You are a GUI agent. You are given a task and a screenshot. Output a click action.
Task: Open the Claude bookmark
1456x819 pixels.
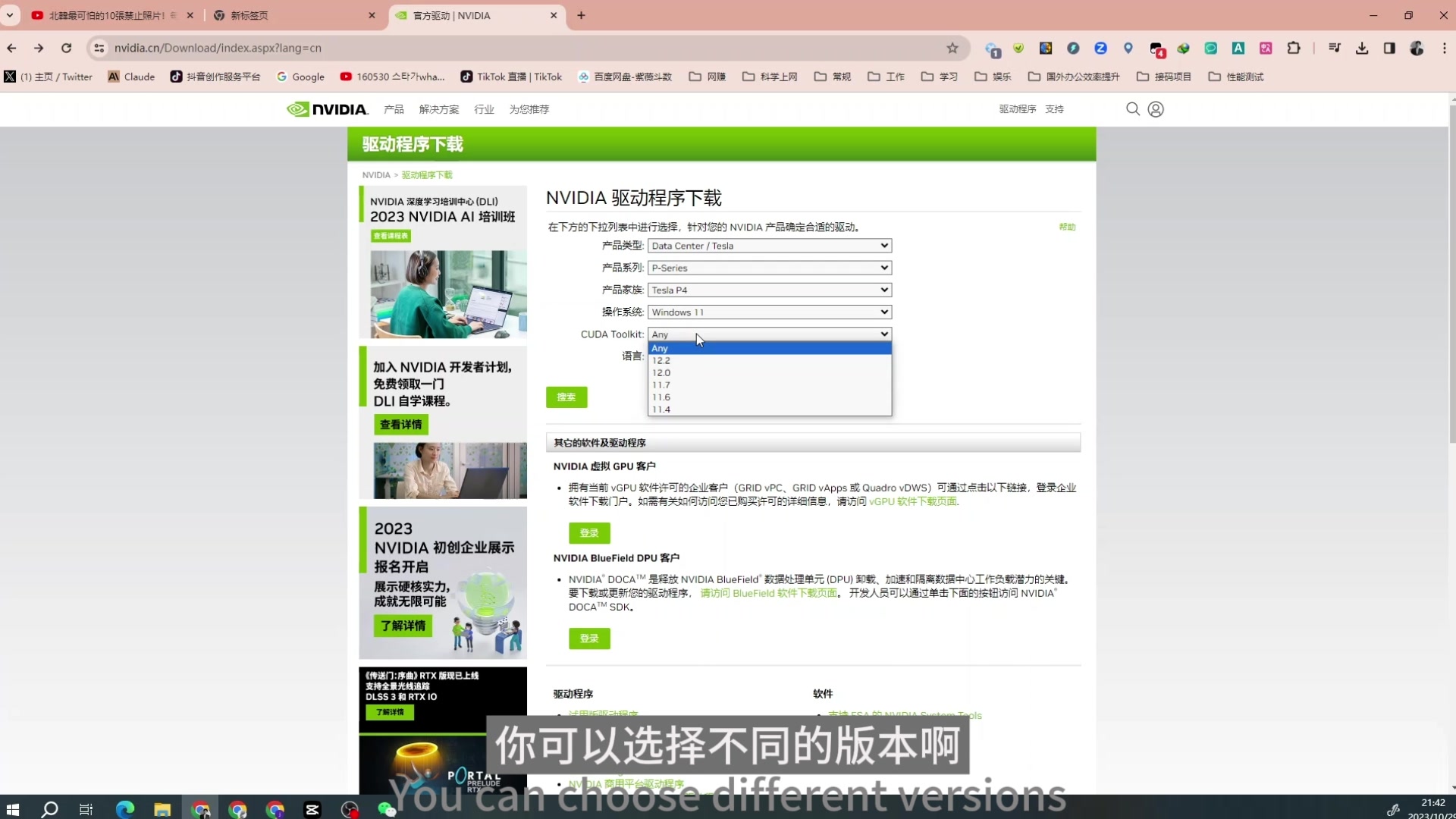(x=131, y=77)
